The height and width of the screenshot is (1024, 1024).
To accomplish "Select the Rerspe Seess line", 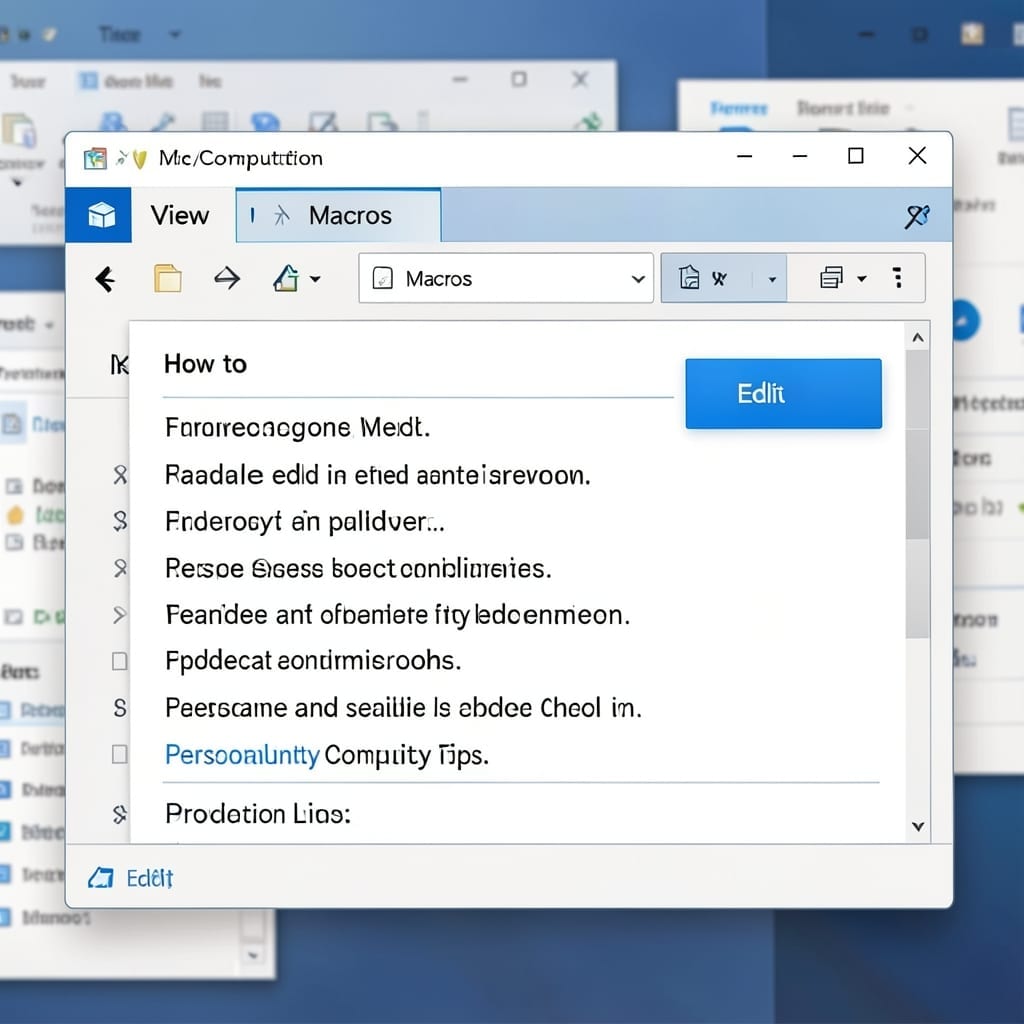I will tap(358, 569).
